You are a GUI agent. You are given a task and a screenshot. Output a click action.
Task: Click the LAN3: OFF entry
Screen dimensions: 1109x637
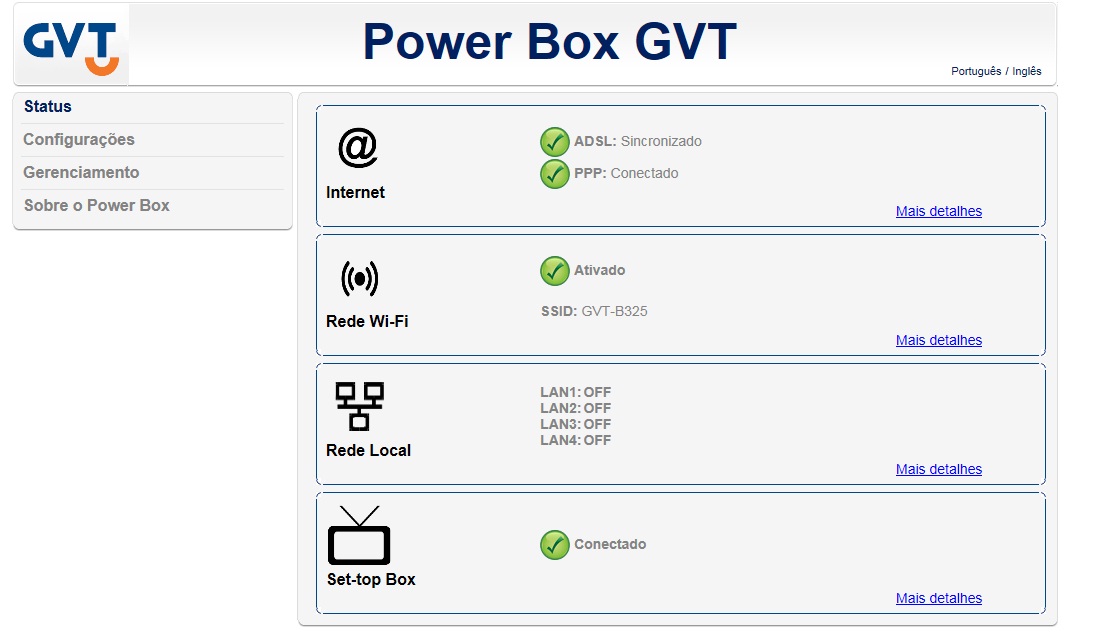576,424
